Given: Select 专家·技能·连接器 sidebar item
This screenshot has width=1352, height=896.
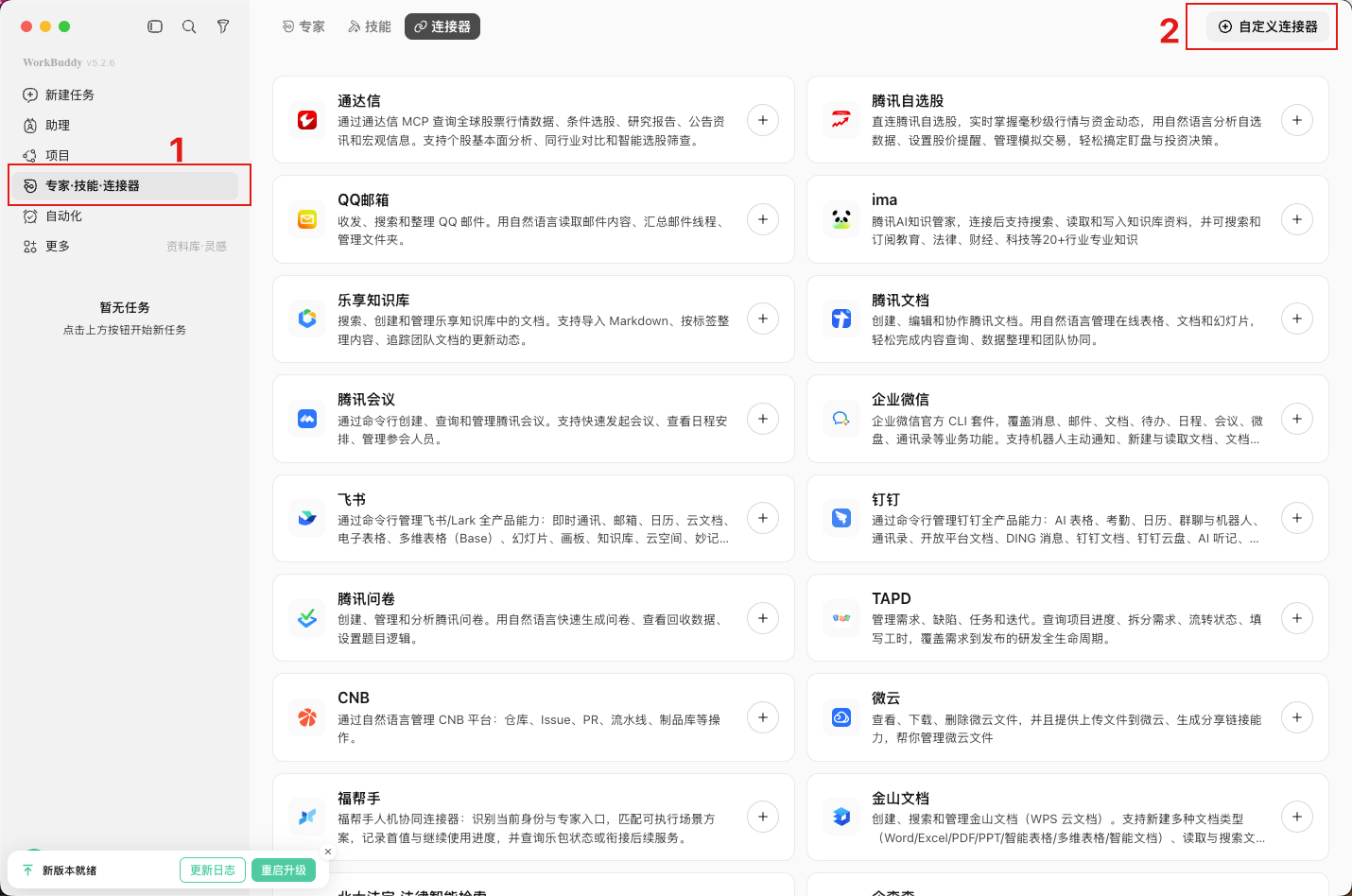Looking at the screenshot, I should (125, 185).
